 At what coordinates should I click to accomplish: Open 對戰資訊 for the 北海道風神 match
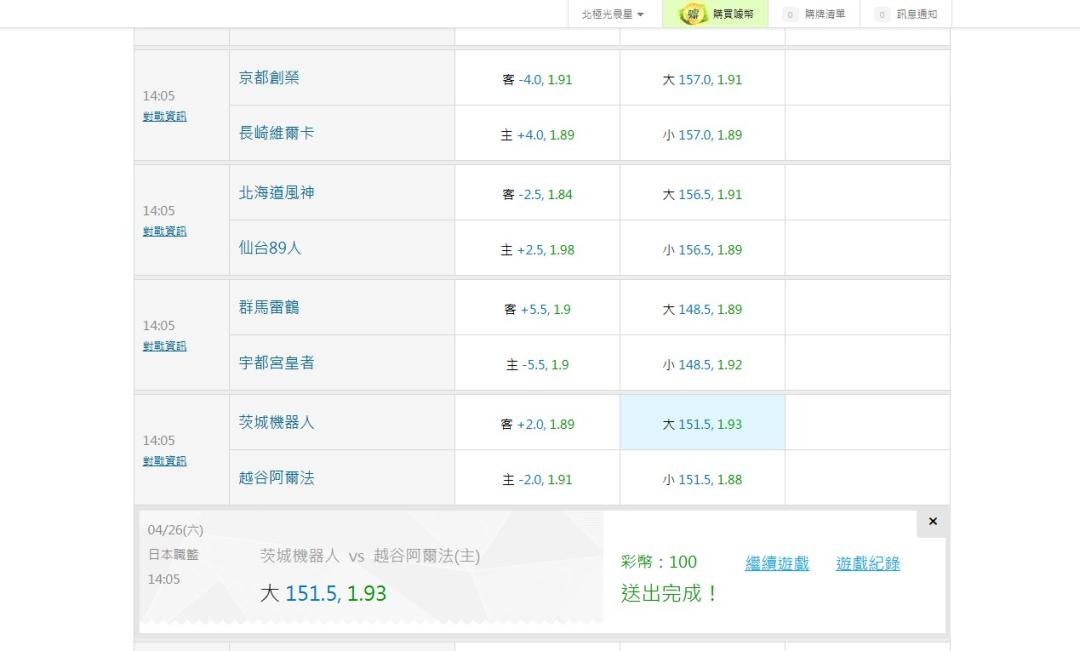pos(164,231)
